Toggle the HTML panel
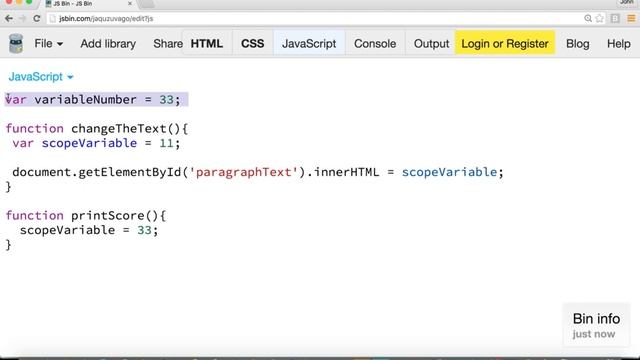640x360 pixels. 207,44
